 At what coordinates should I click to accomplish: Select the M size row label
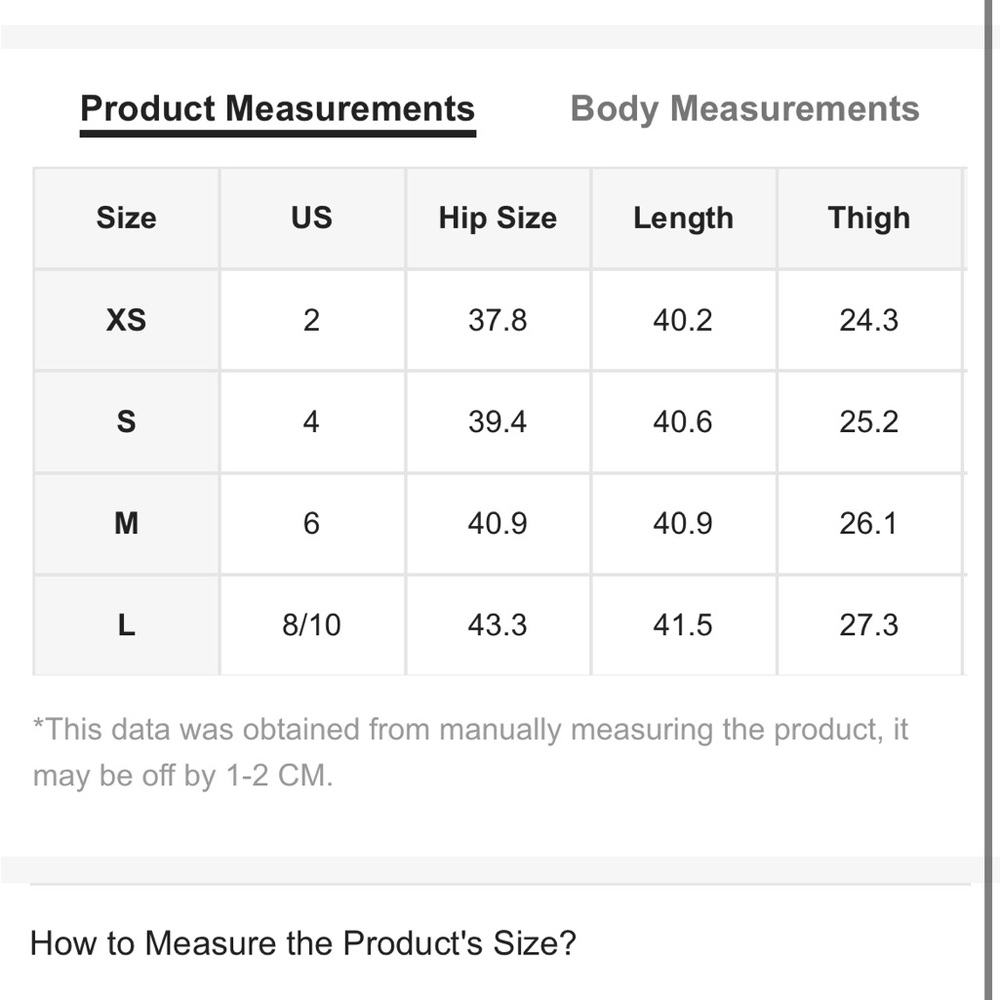click(126, 524)
